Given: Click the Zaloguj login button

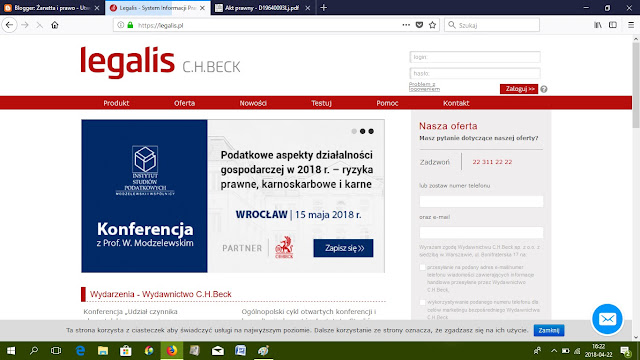Looking at the screenshot, I should pyautogui.click(x=519, y=89).
